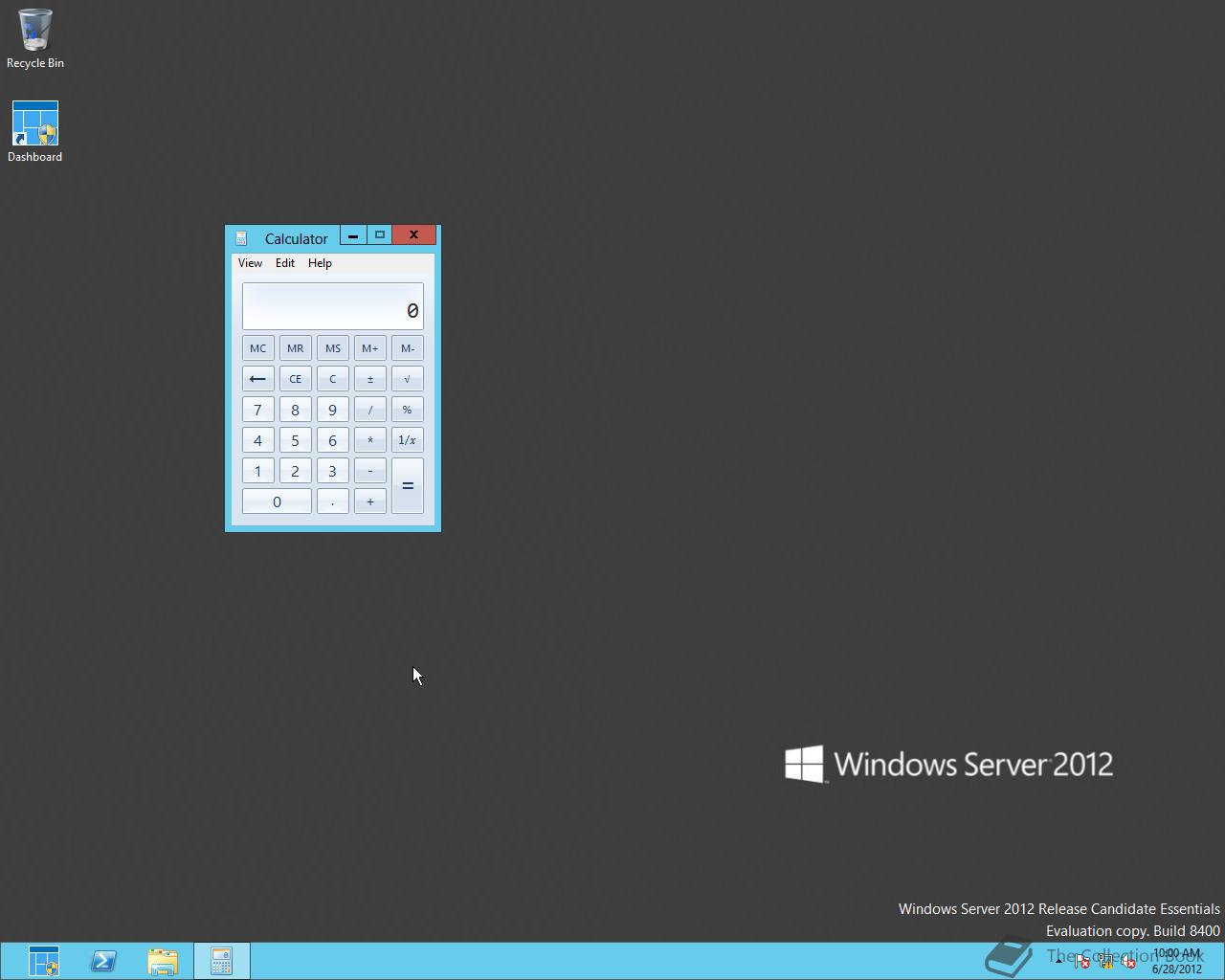Image resolution: width=1225 pixels, height=980 pixels.
Task: Click the M+ memory add button
Action: pos(370,348)
